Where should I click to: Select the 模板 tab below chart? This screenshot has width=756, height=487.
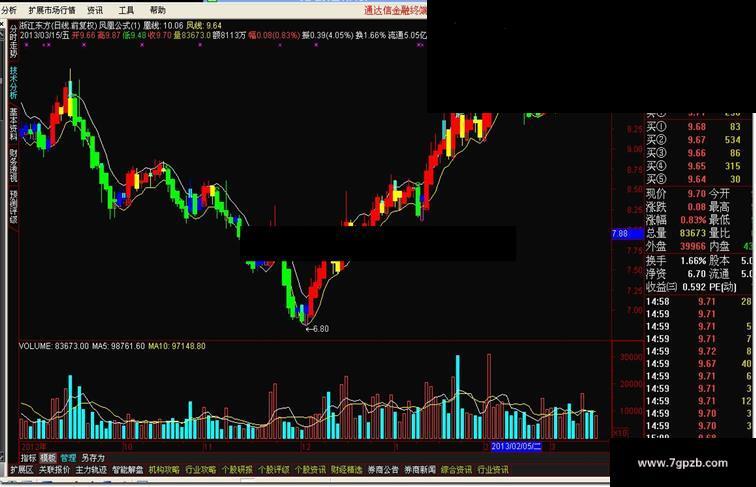pos(48,458)
